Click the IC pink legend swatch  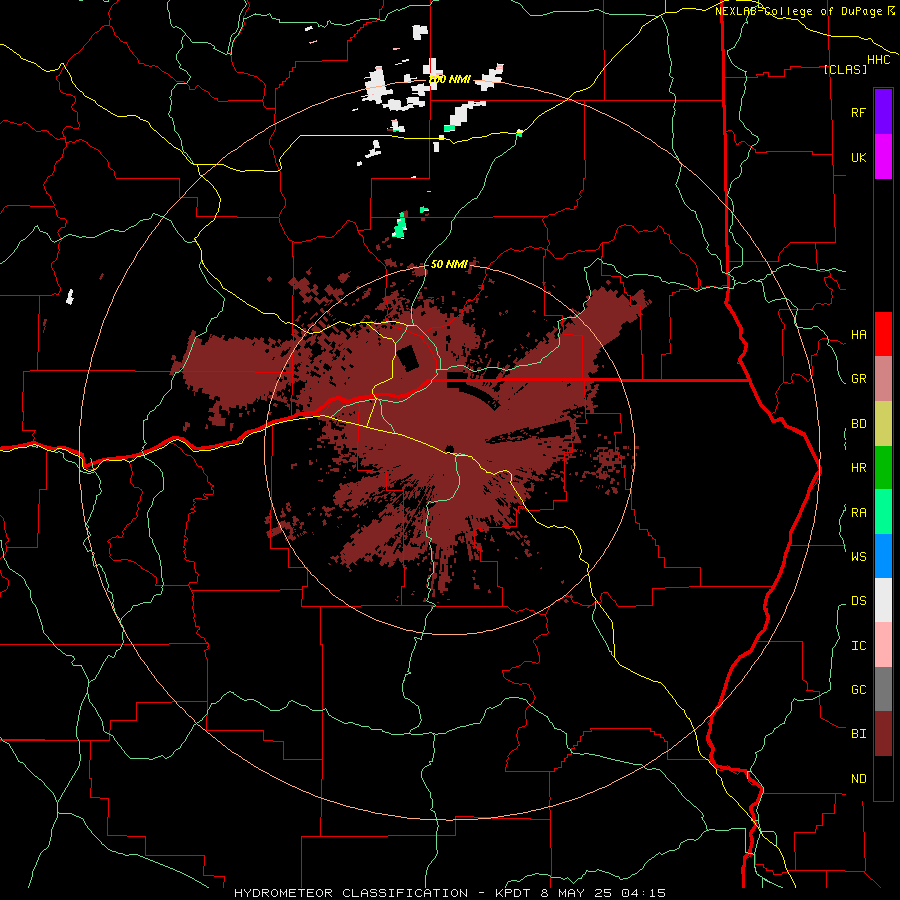coord(883,645)
